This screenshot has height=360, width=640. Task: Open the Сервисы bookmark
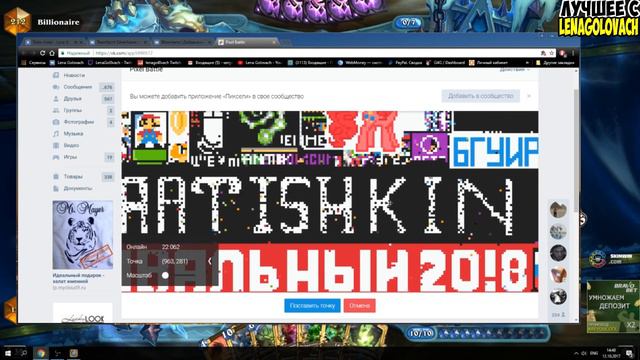coord(34,63)
